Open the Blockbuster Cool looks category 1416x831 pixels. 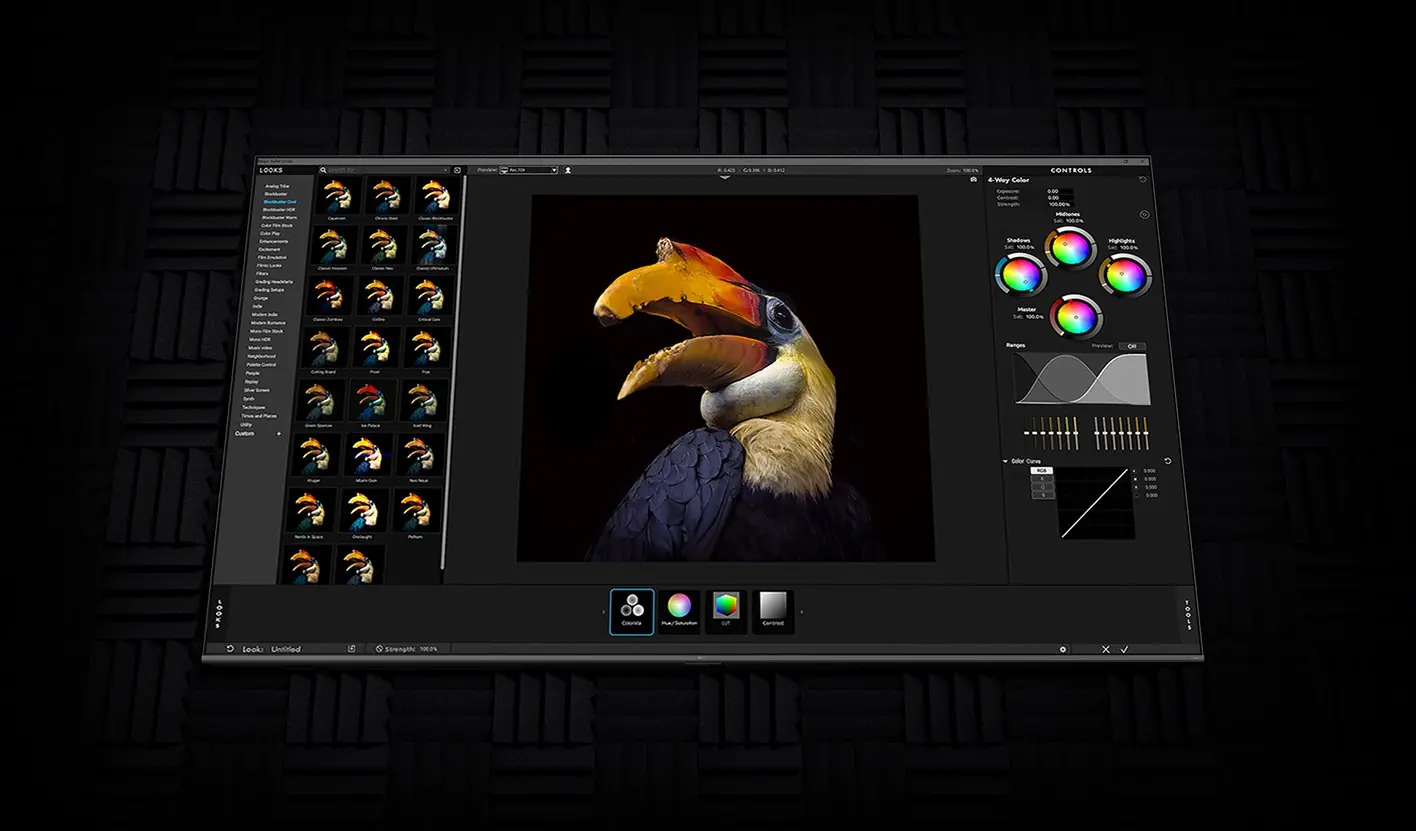[279, 201]
